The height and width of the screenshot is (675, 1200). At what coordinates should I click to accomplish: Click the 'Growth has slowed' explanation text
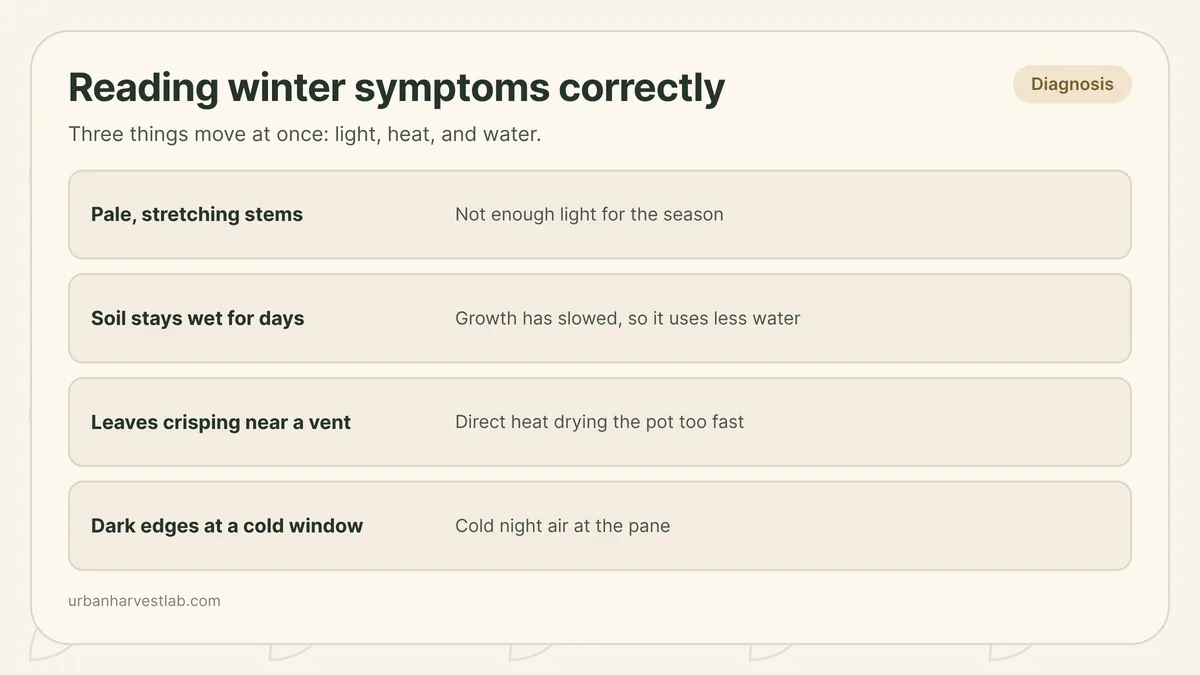click(627, 318)
